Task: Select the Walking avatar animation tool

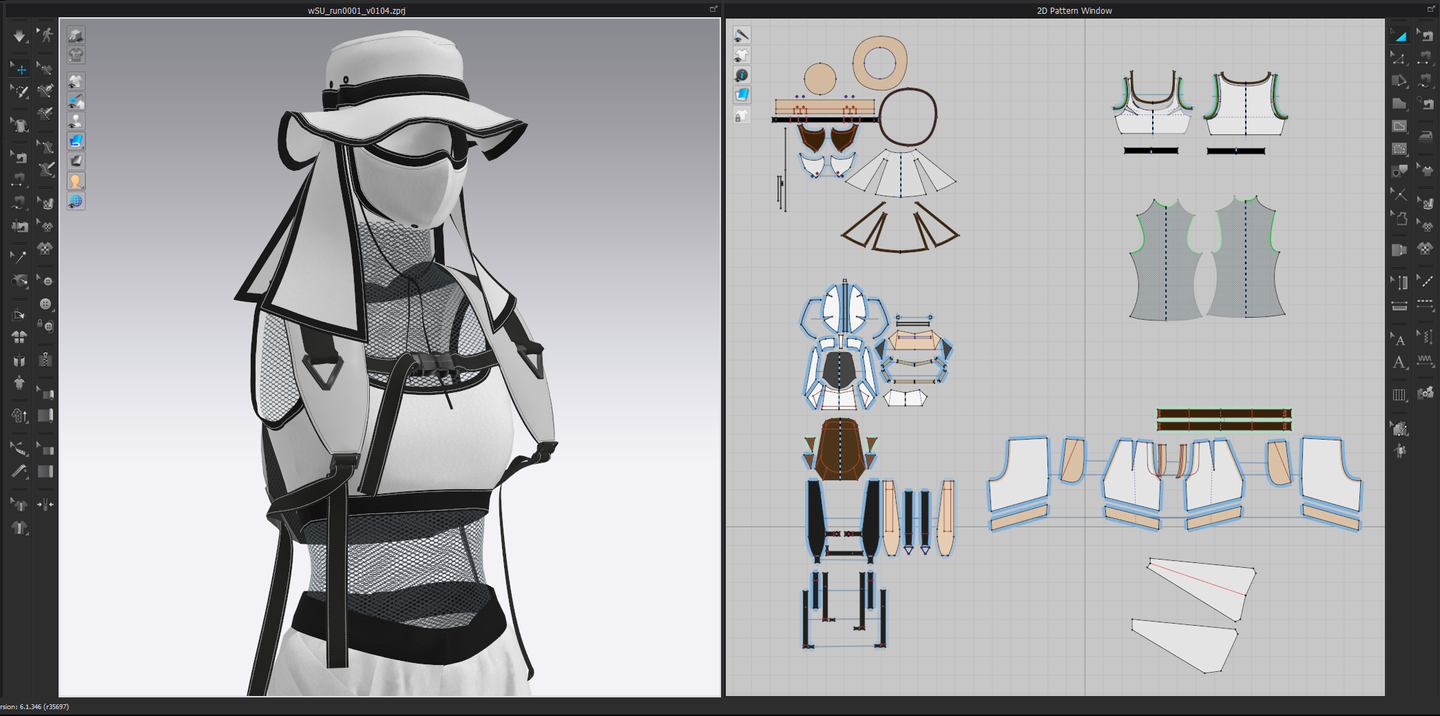Action: [45, 36]
